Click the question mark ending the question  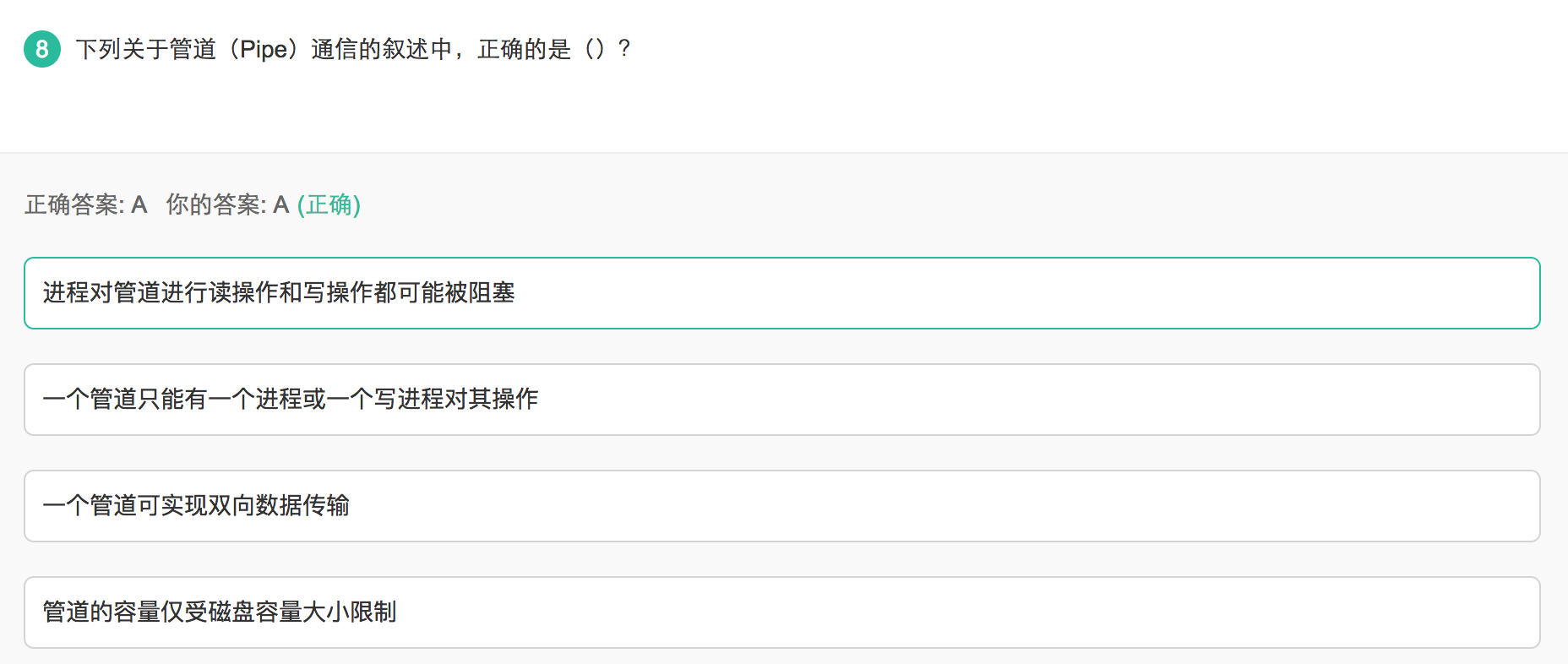click(624, 49)
